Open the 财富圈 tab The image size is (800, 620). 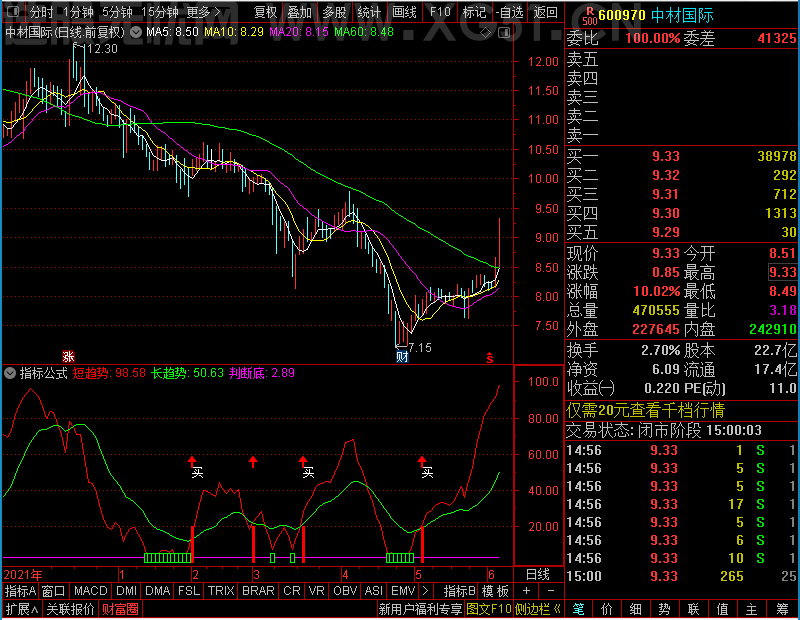point(120,609)
